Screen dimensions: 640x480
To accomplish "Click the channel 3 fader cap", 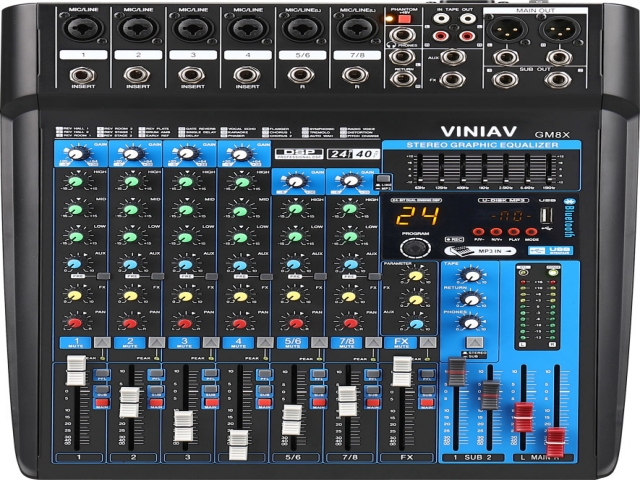I will pyautogui.click(x=182, y=427).
